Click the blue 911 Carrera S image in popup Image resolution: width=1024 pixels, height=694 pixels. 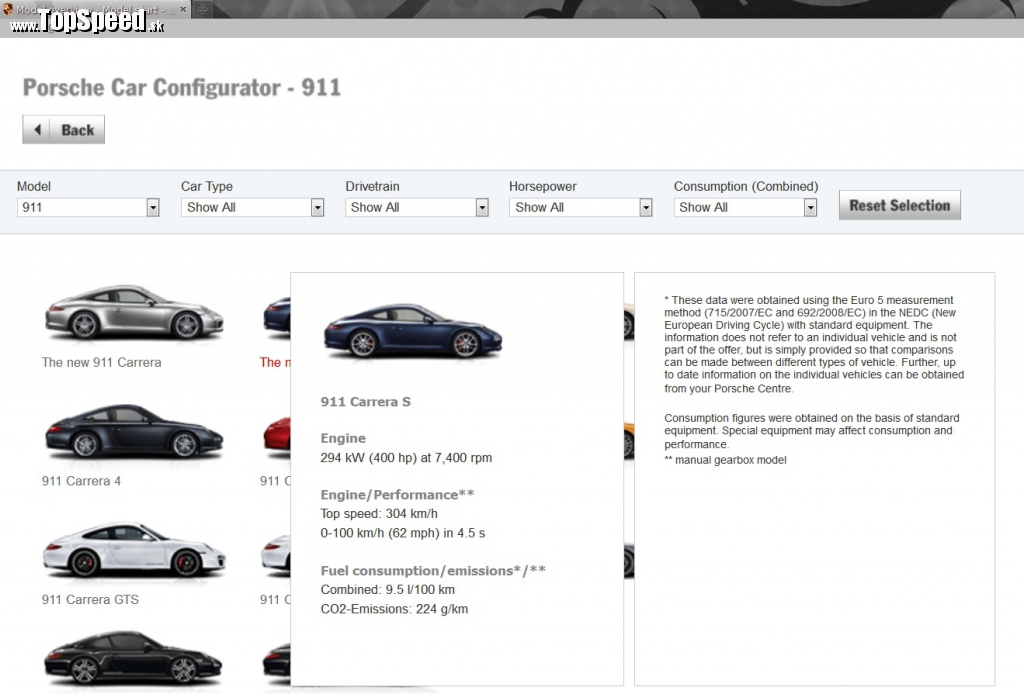pyautogui.click(x=413, y=330)
